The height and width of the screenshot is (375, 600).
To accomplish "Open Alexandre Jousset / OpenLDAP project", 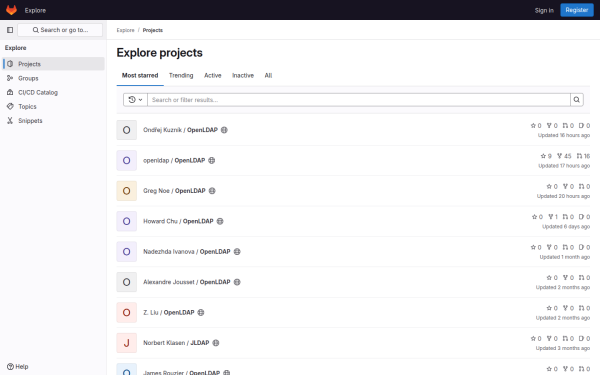I will (x=187, y=282).
